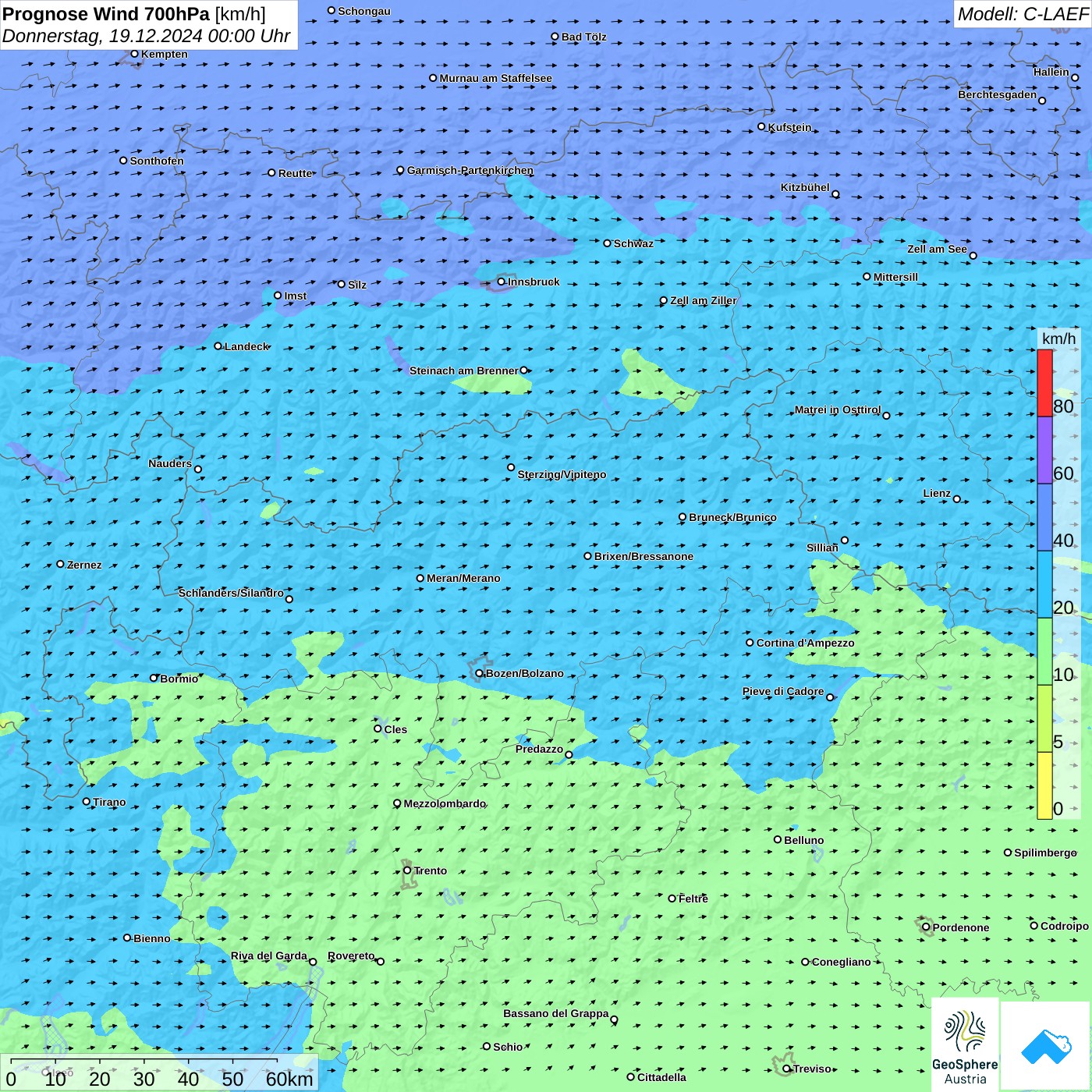Click the 'Bruneck/Brunico' label
This screenshot has width=1092, height=1092.
pos(732,517)
